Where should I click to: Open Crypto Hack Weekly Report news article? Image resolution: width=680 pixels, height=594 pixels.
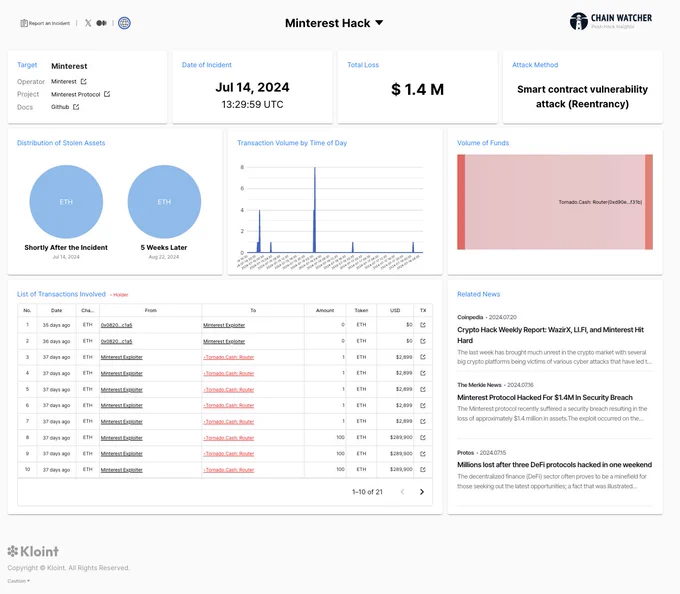point(550,335)
